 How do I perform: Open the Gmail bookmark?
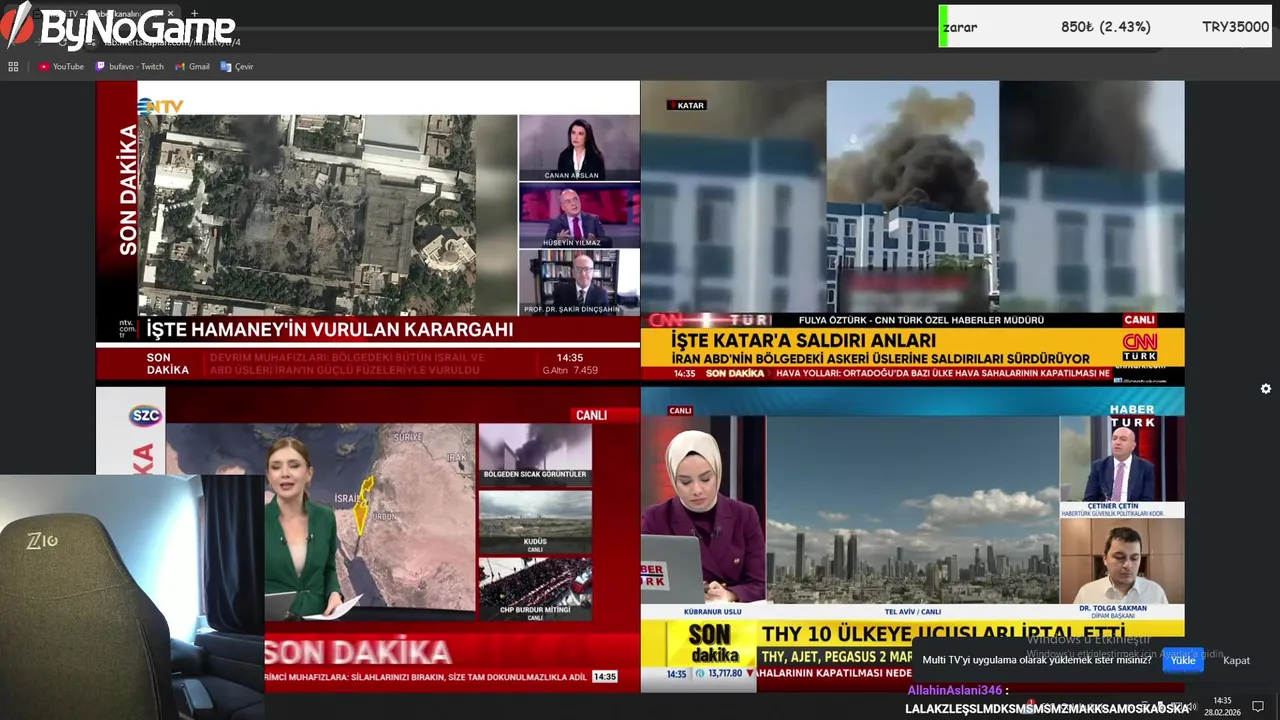(192, 67)
